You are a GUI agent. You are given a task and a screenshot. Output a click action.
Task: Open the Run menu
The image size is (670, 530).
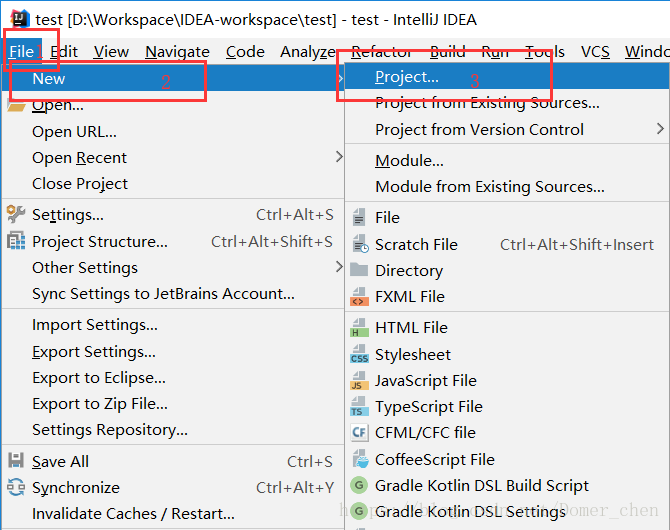point(495,52)
